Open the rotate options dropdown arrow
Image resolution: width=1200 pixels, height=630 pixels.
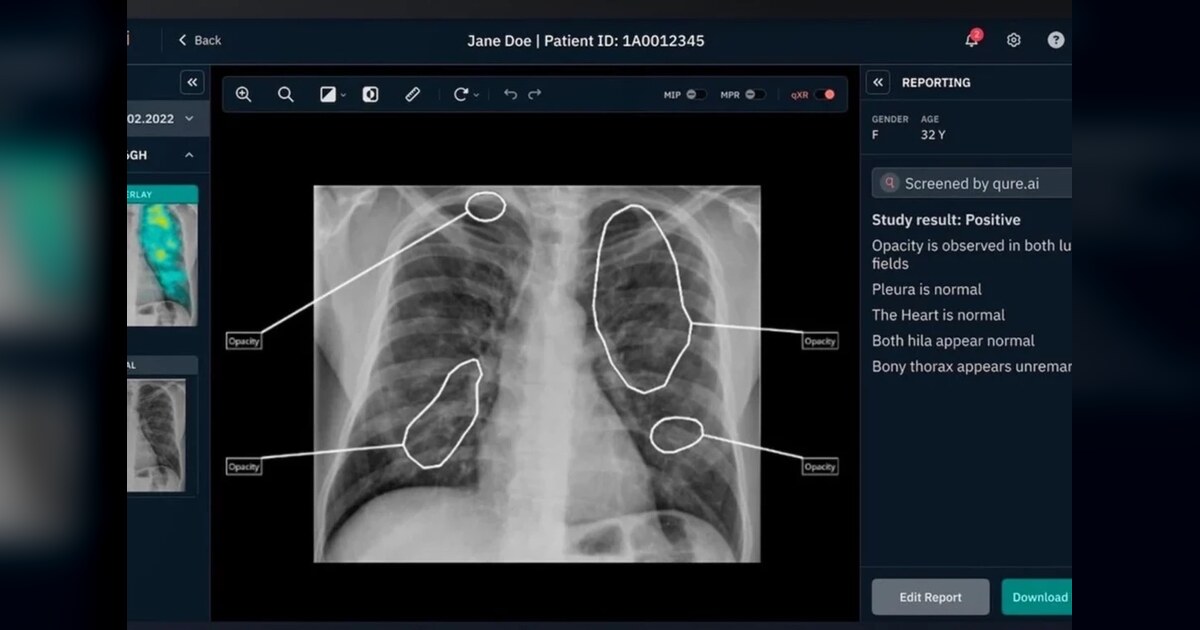click(x=477, y=95)
